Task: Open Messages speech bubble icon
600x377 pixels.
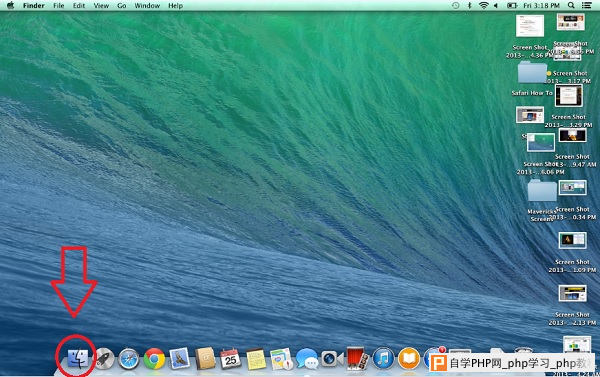Action: 307,359
